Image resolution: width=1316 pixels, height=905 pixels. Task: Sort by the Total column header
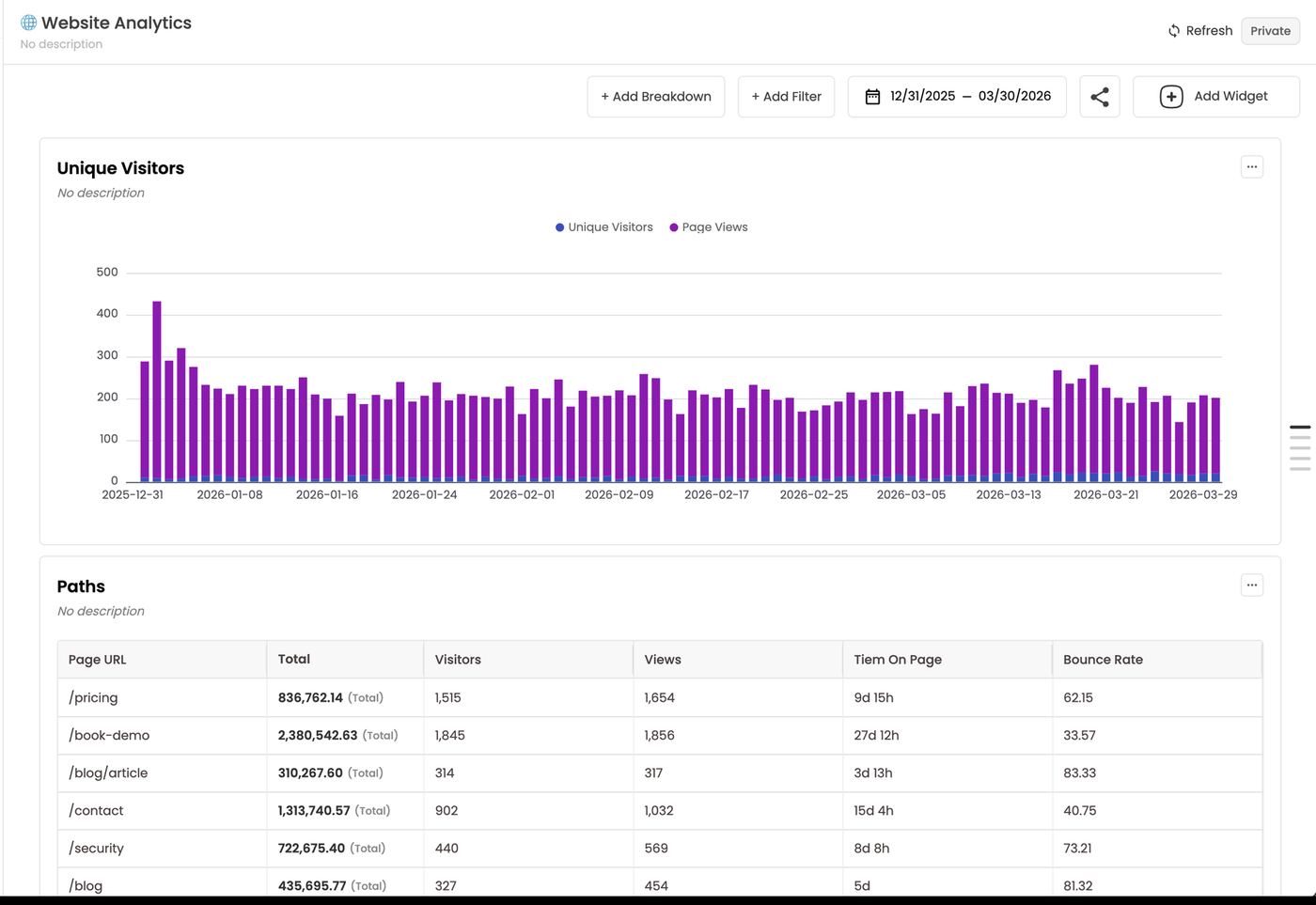(345, 660)
